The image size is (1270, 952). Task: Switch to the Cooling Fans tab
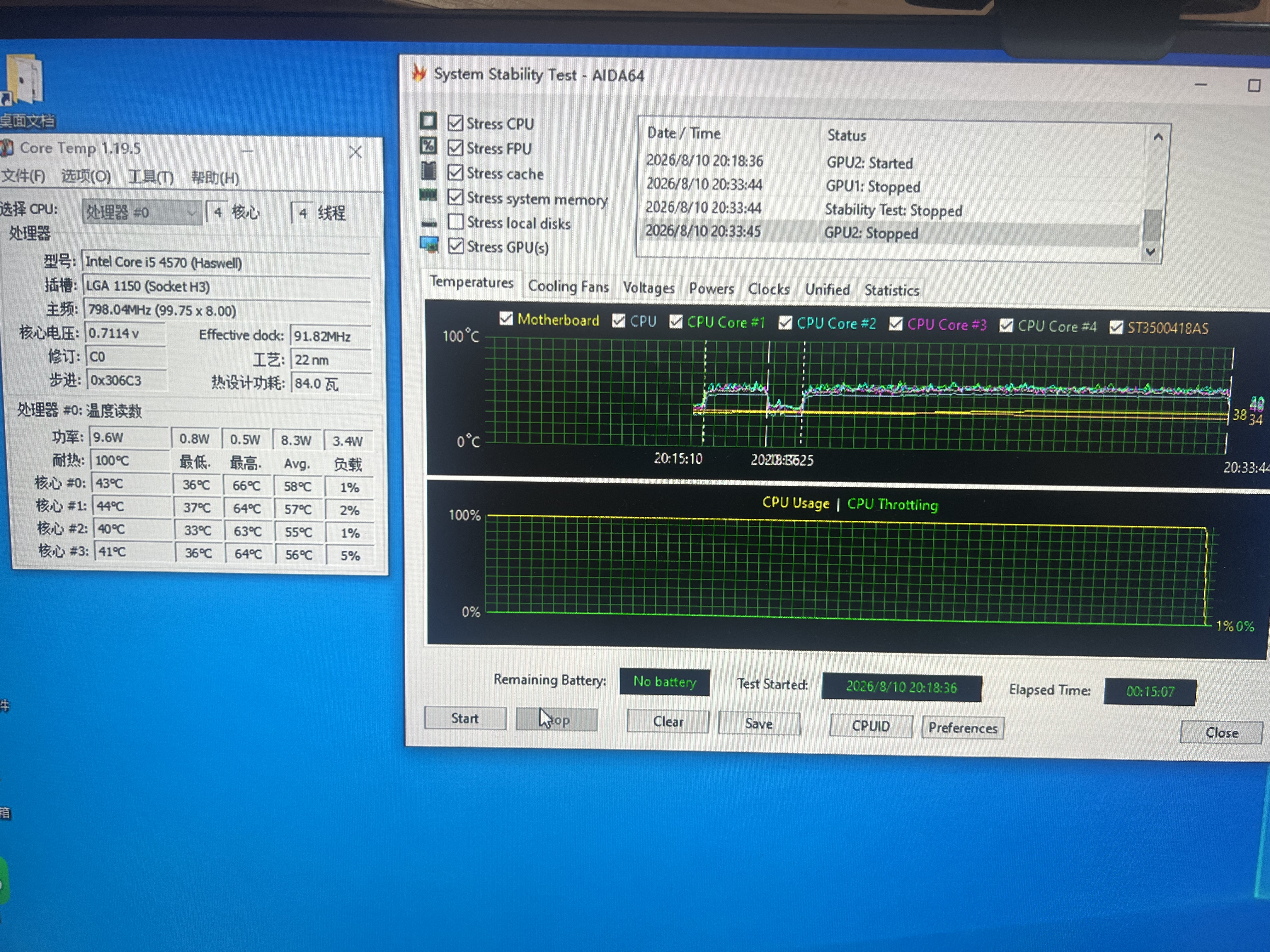pos(569,286)
